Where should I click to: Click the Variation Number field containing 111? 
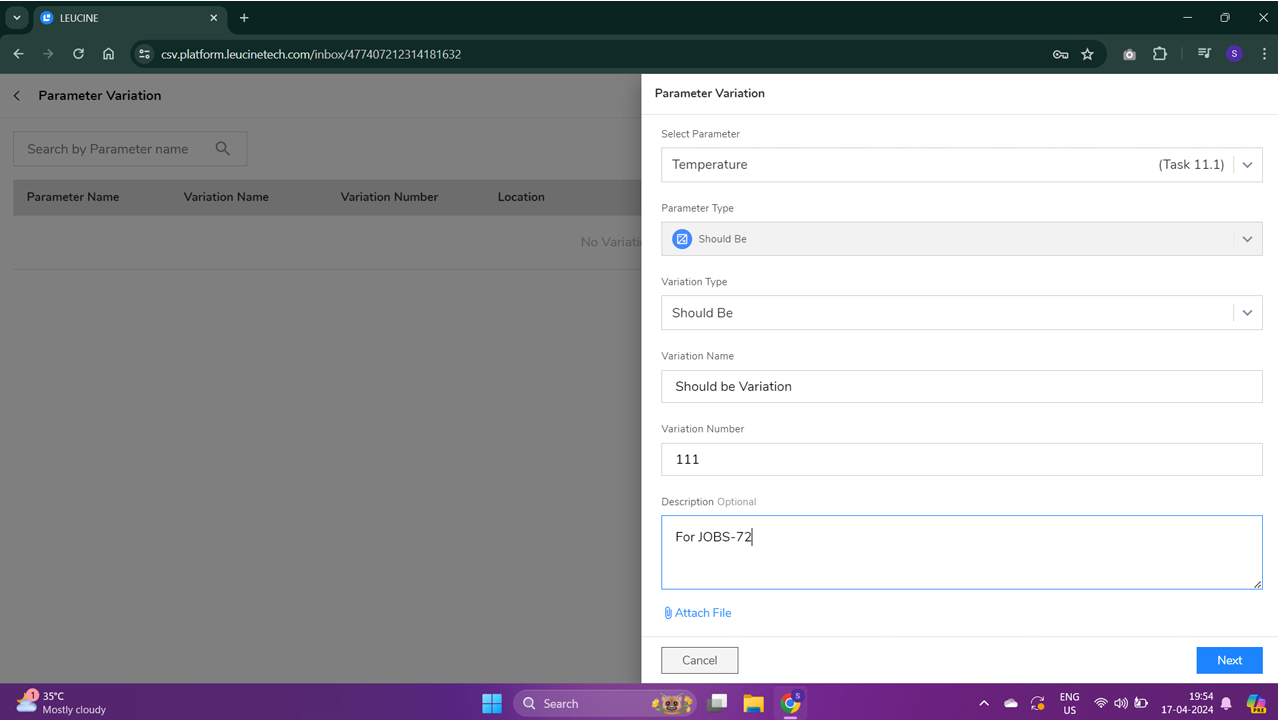(961, 459)
